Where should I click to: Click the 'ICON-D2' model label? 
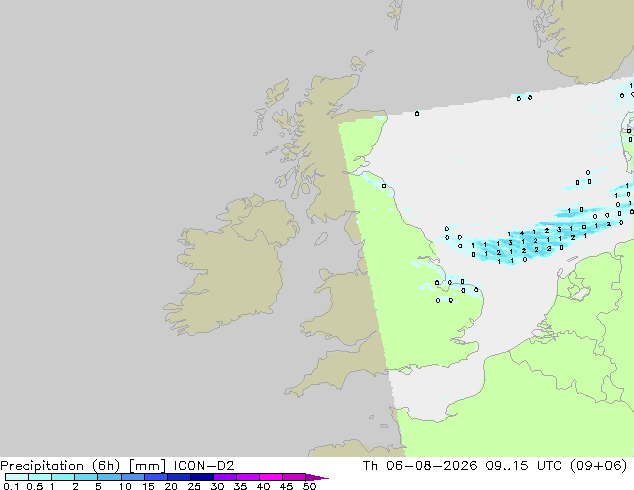pyautogui.click(x=204, y=466)
